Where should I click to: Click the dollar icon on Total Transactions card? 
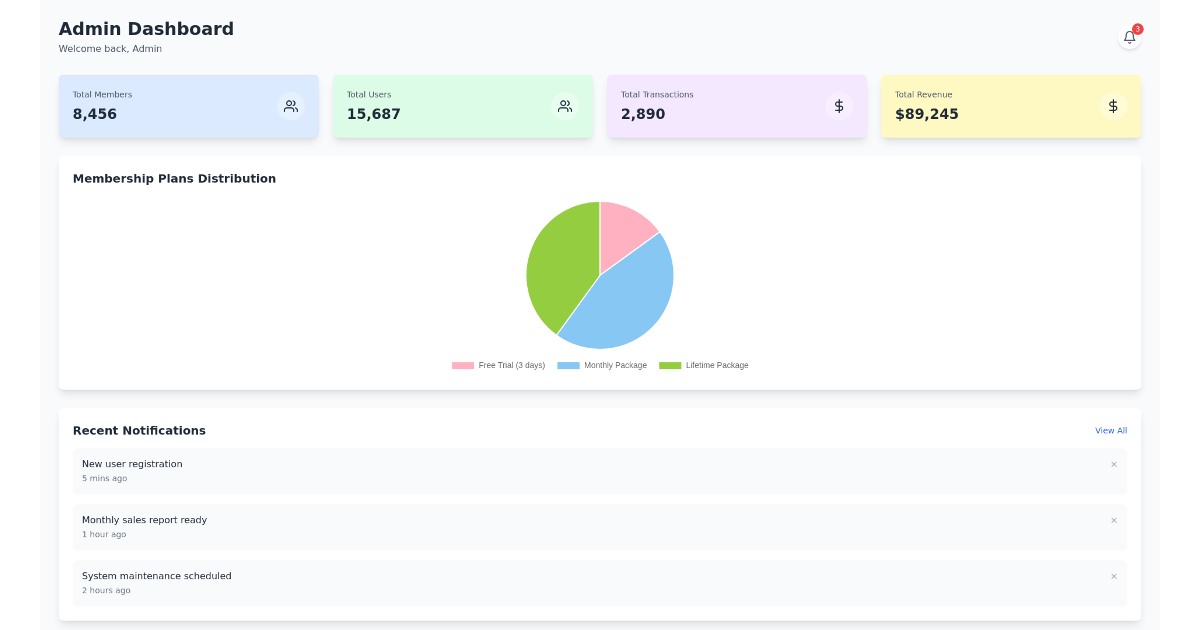point(839,105)
